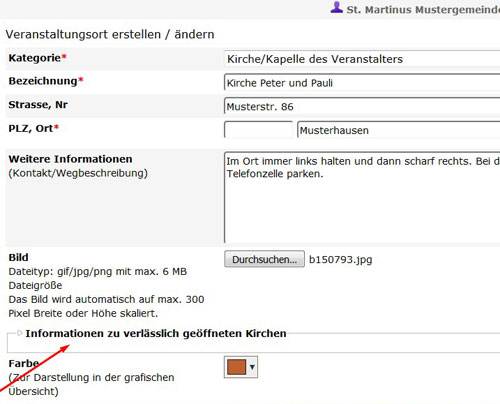Screen dimensions: 500x404
Task: Click the Durchsuchen... file browse button
Action: point(264,259)
